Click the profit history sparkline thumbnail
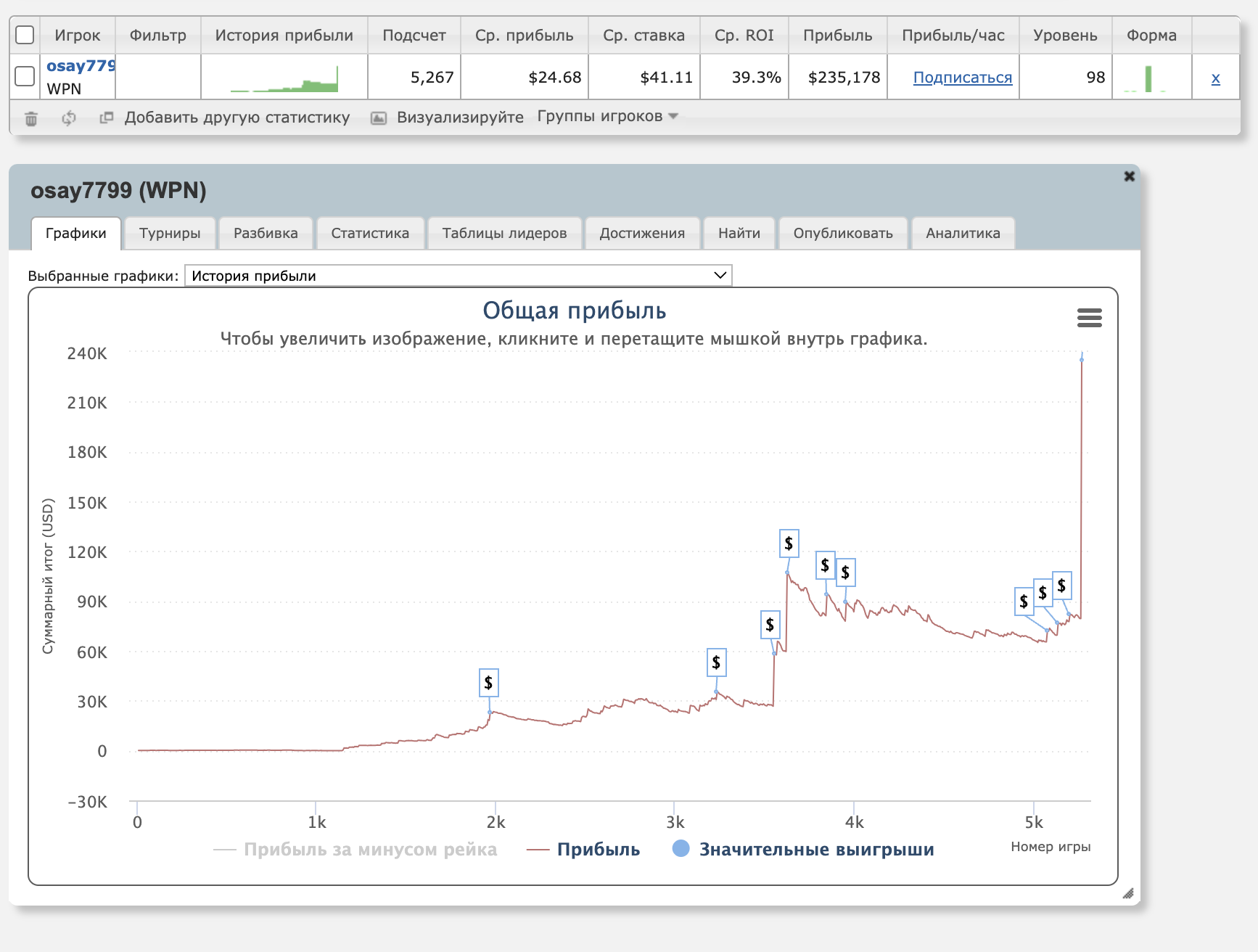The height and width of the screenshot is (952, 1258). pos(284,78)
